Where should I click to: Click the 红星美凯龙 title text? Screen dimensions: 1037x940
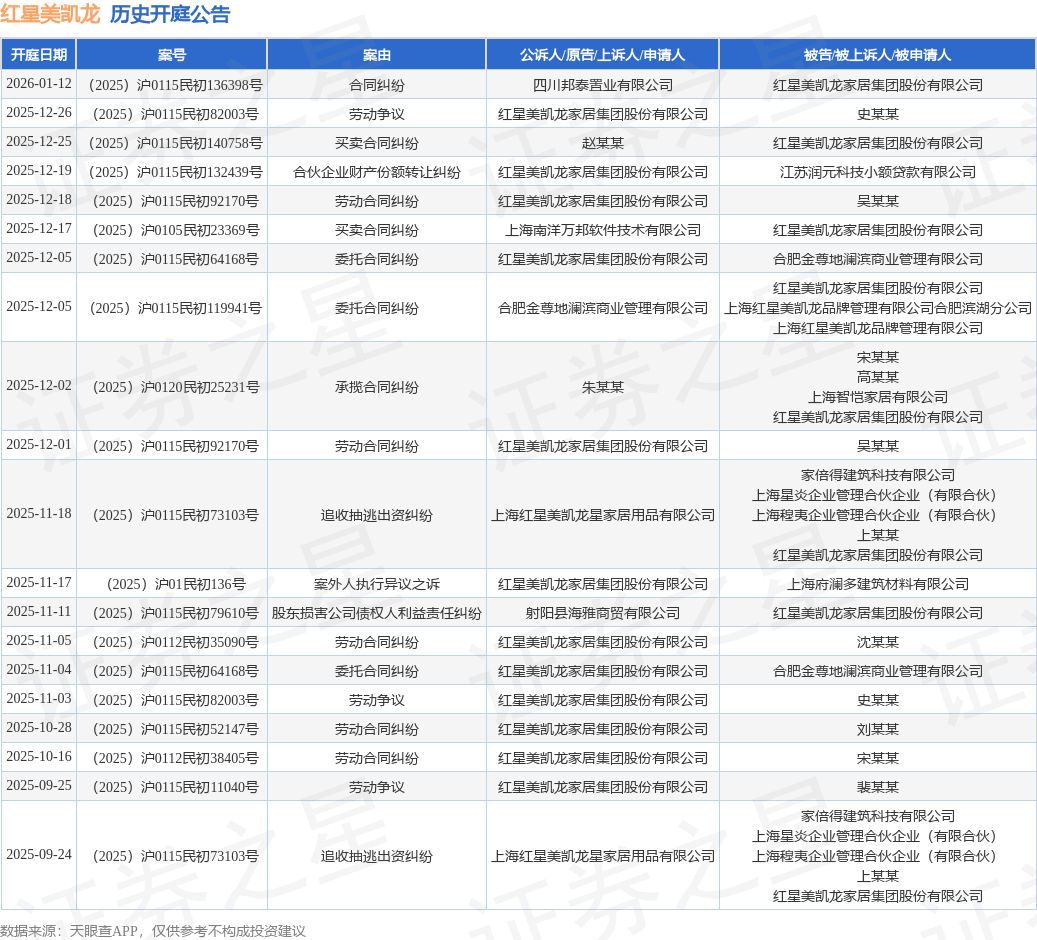[50, 14]
